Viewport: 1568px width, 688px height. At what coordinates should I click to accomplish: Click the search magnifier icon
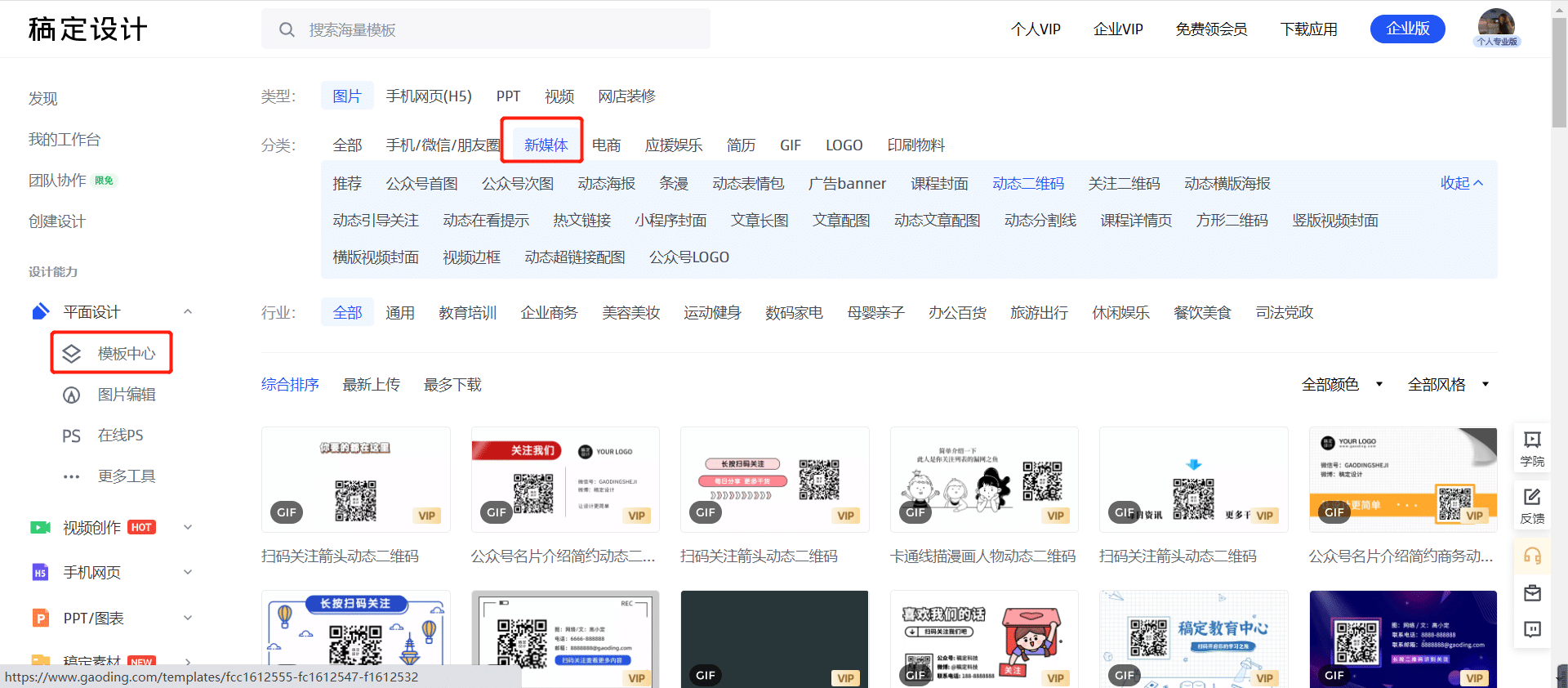(287, 29)
